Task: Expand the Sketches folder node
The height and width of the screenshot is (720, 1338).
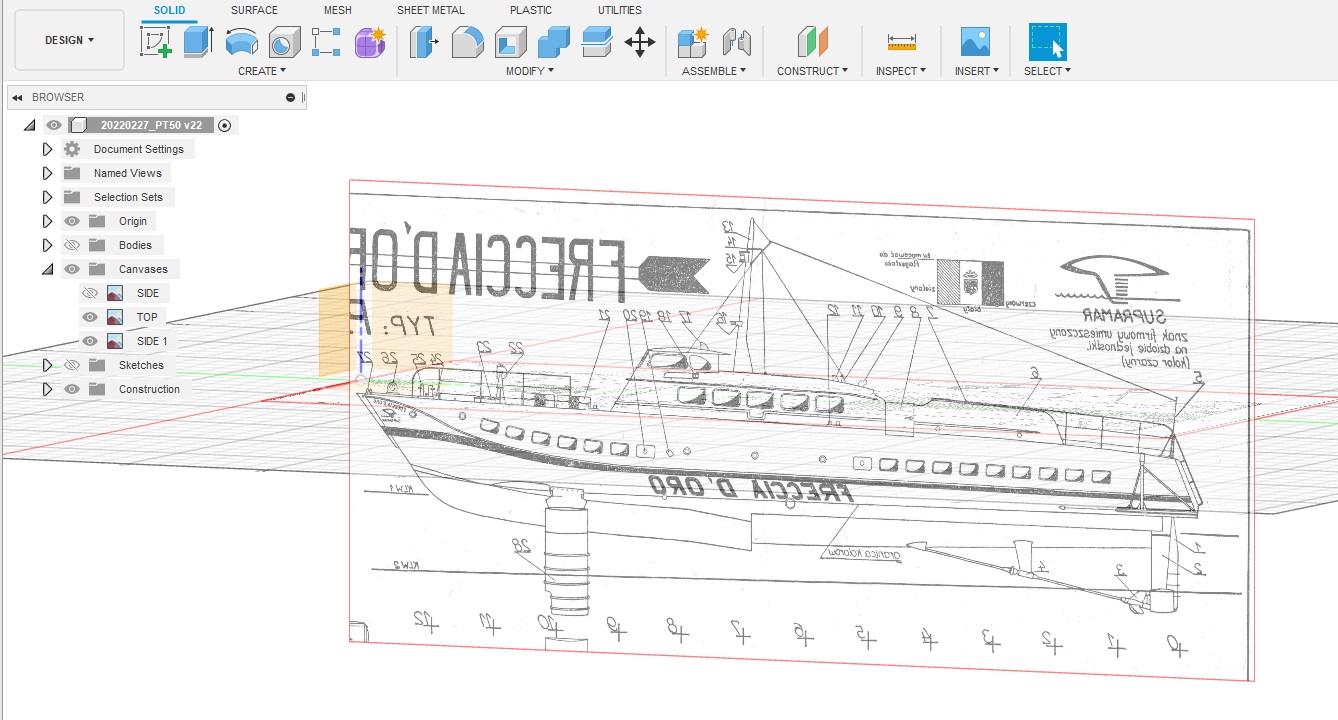Action: click(47, 365)
